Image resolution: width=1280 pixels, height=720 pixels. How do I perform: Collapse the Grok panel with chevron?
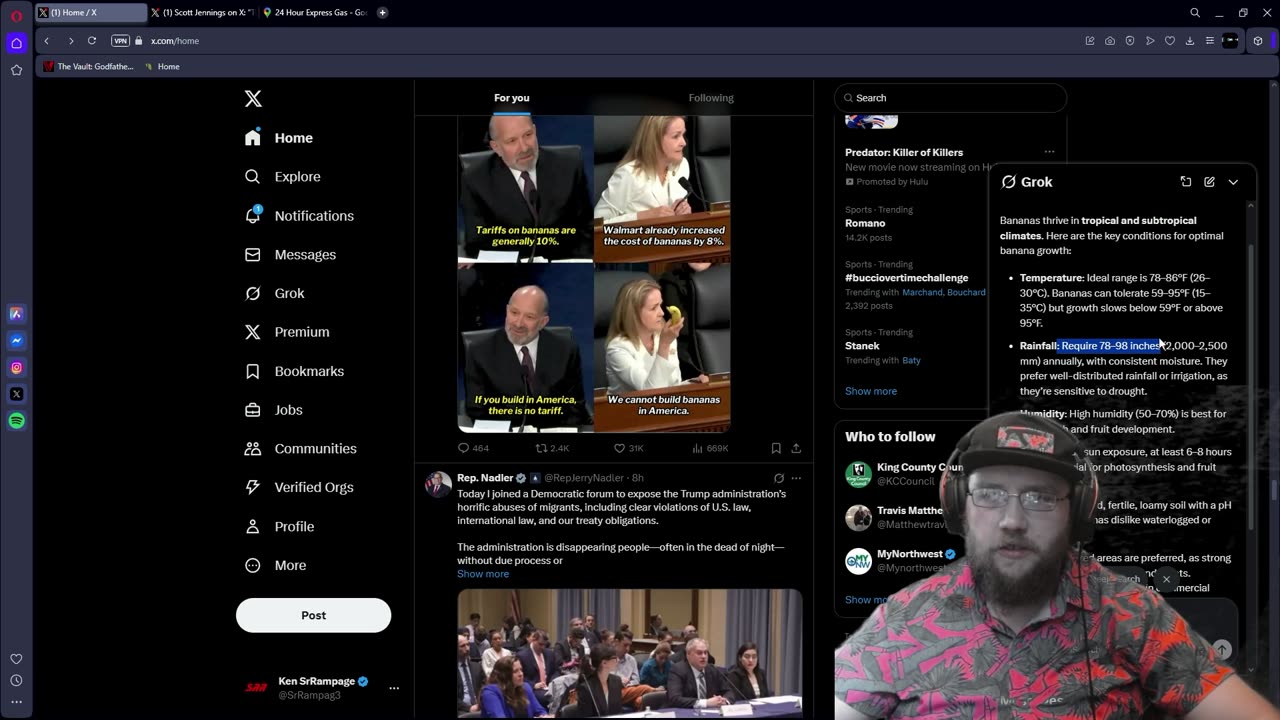pos(1233,182)
